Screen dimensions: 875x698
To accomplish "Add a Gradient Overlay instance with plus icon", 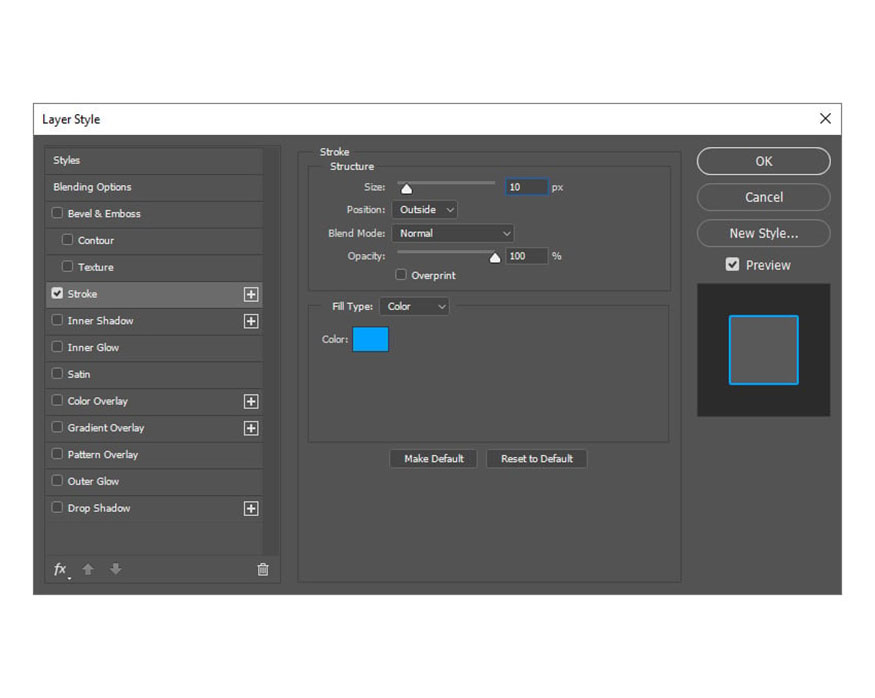I will tap(251, 428).
